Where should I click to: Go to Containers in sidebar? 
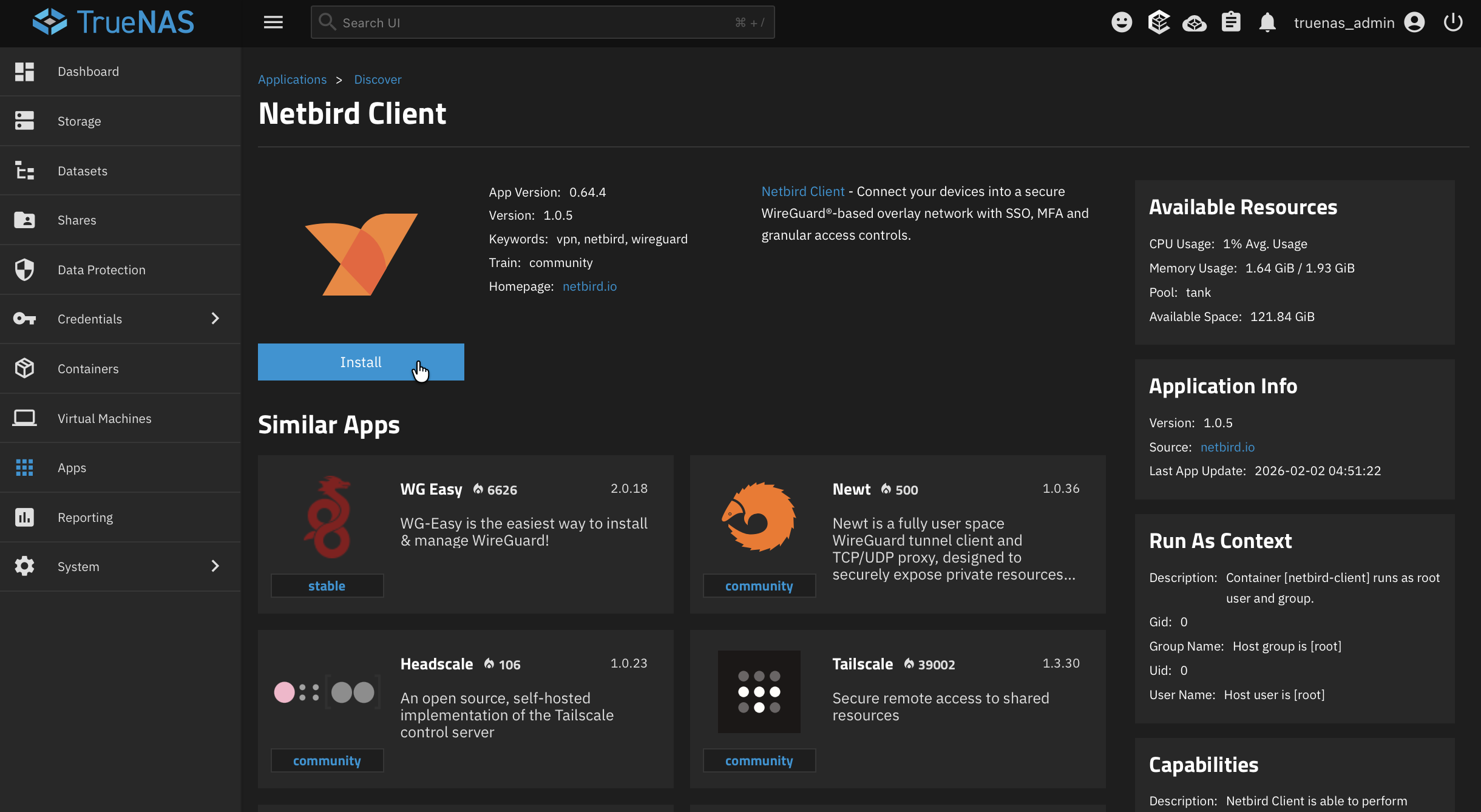click(88, 368)
